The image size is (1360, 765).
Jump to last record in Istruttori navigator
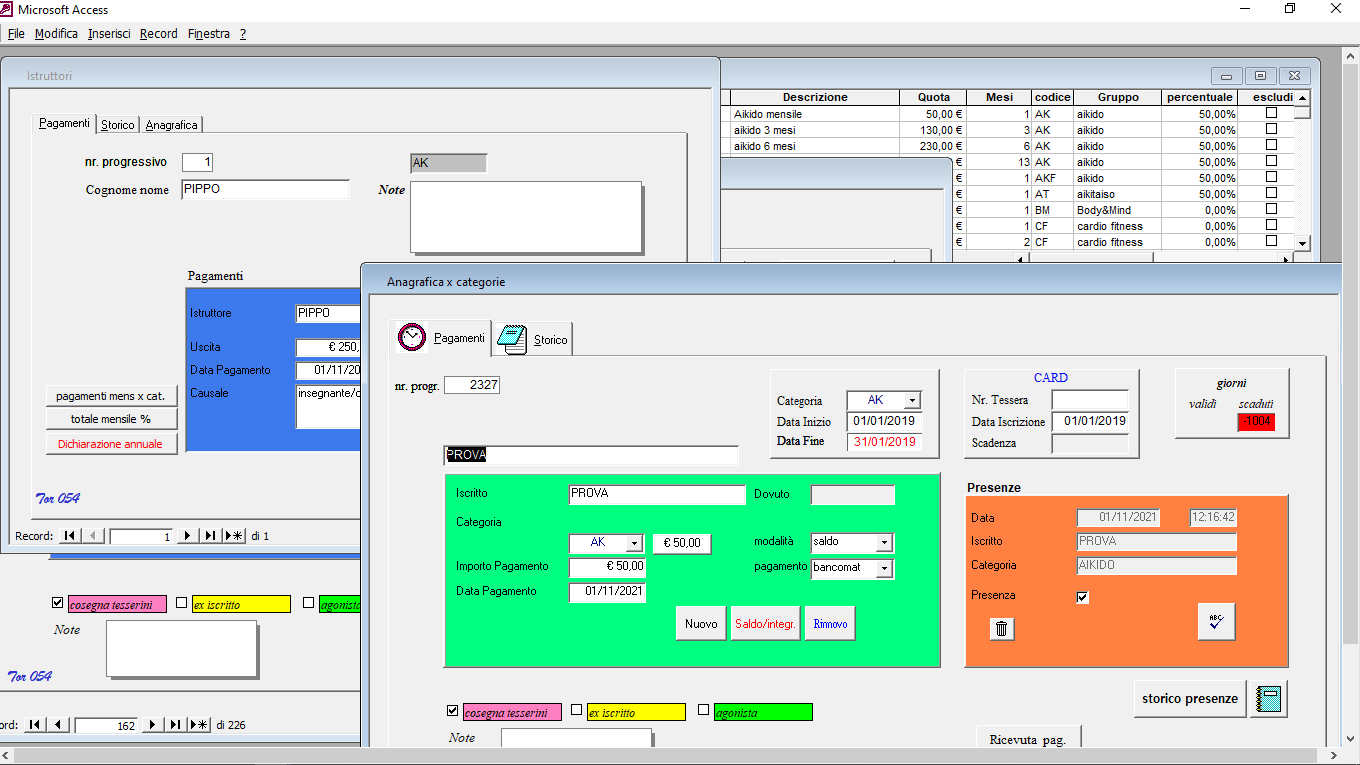click(210, 536)
